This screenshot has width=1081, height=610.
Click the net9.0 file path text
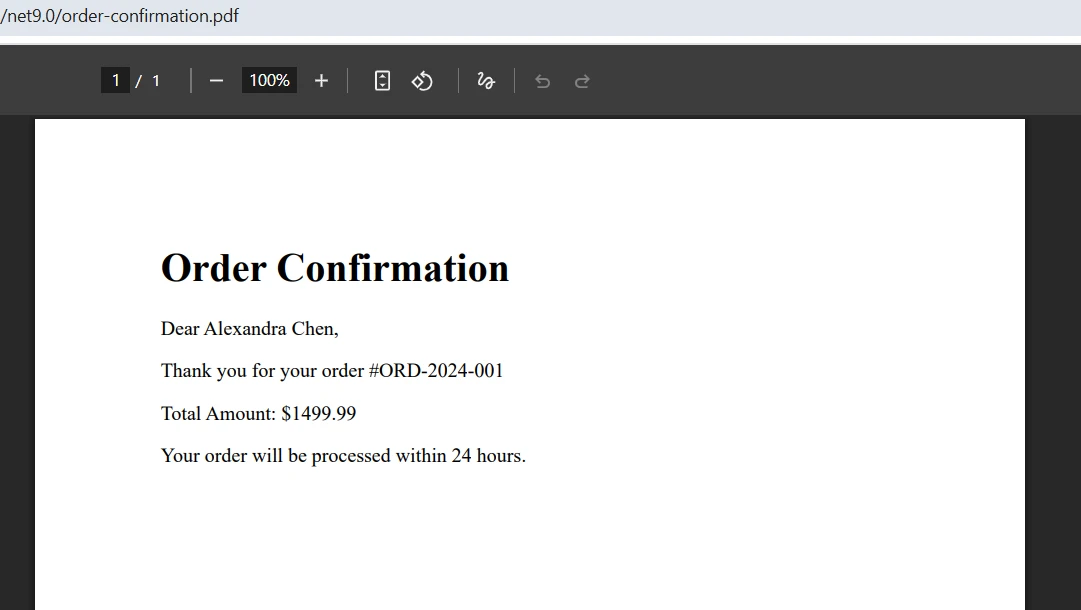29,16
